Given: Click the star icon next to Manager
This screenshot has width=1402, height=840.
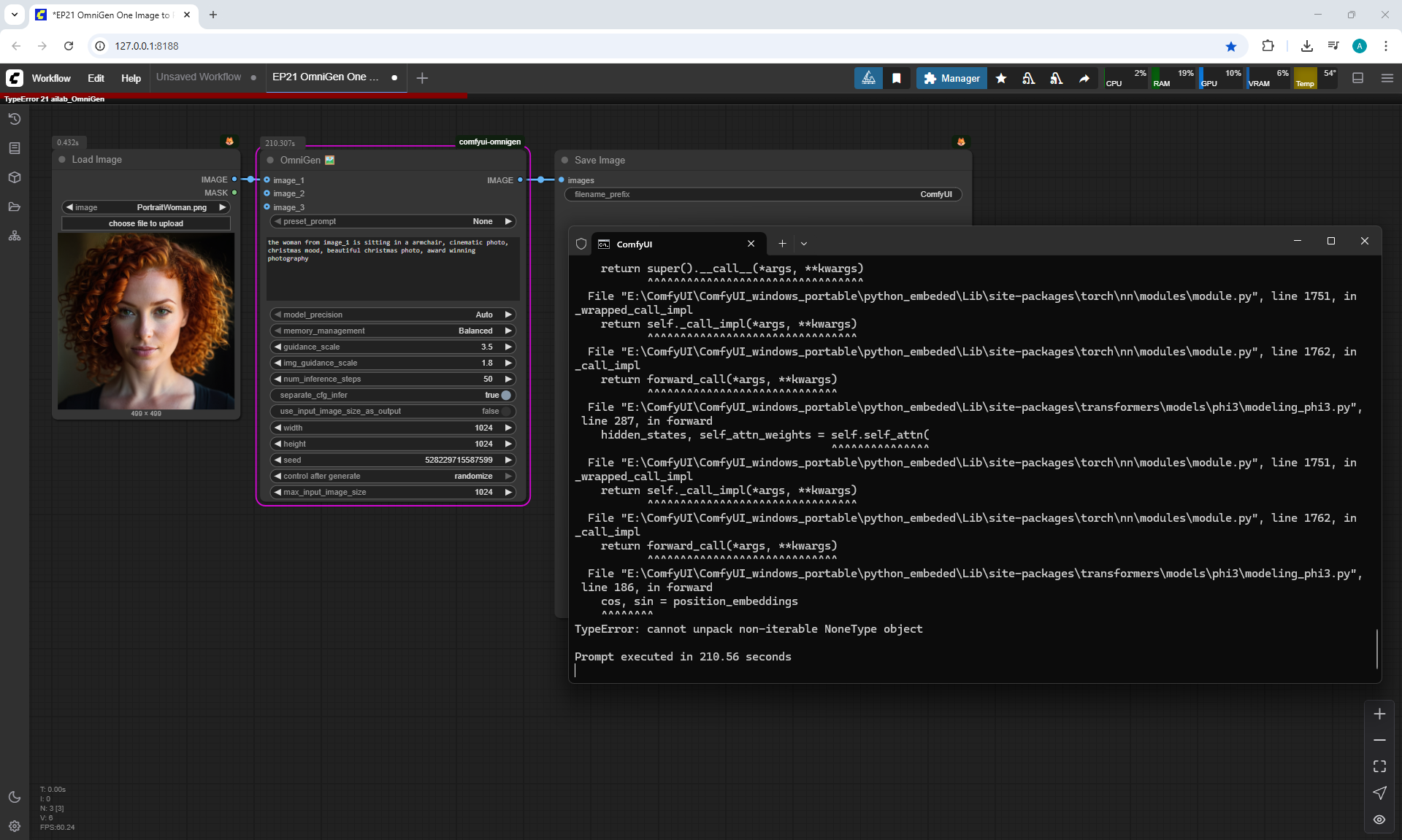Looking at the screenshot, I should click(x=1001, y=78).
